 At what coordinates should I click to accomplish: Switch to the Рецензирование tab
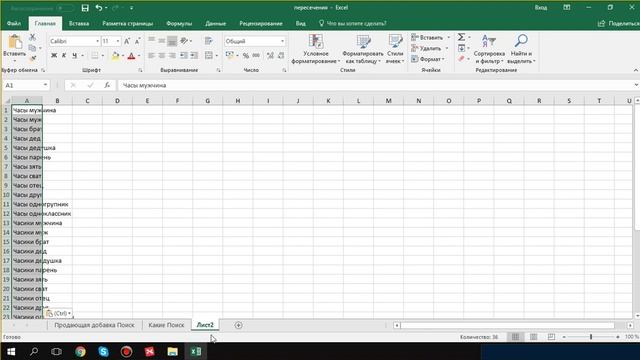pyautogui.click(x=261, y=24)
